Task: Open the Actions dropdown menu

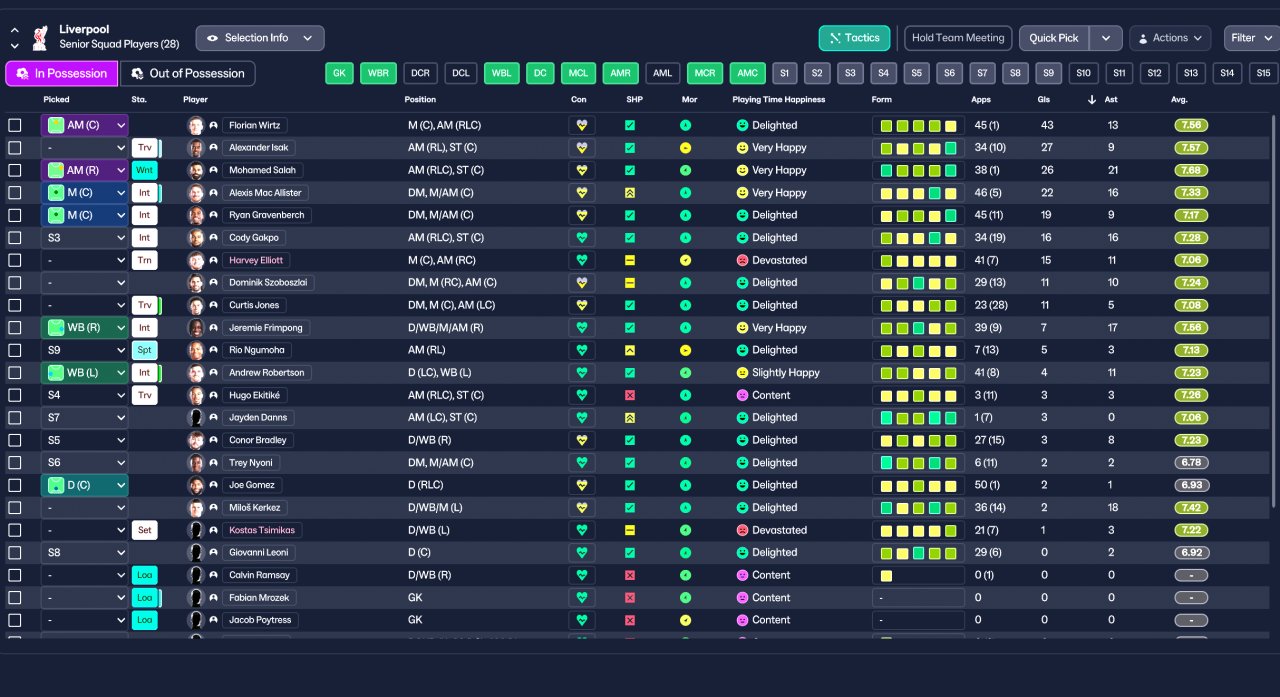Action: (1170, 38)
